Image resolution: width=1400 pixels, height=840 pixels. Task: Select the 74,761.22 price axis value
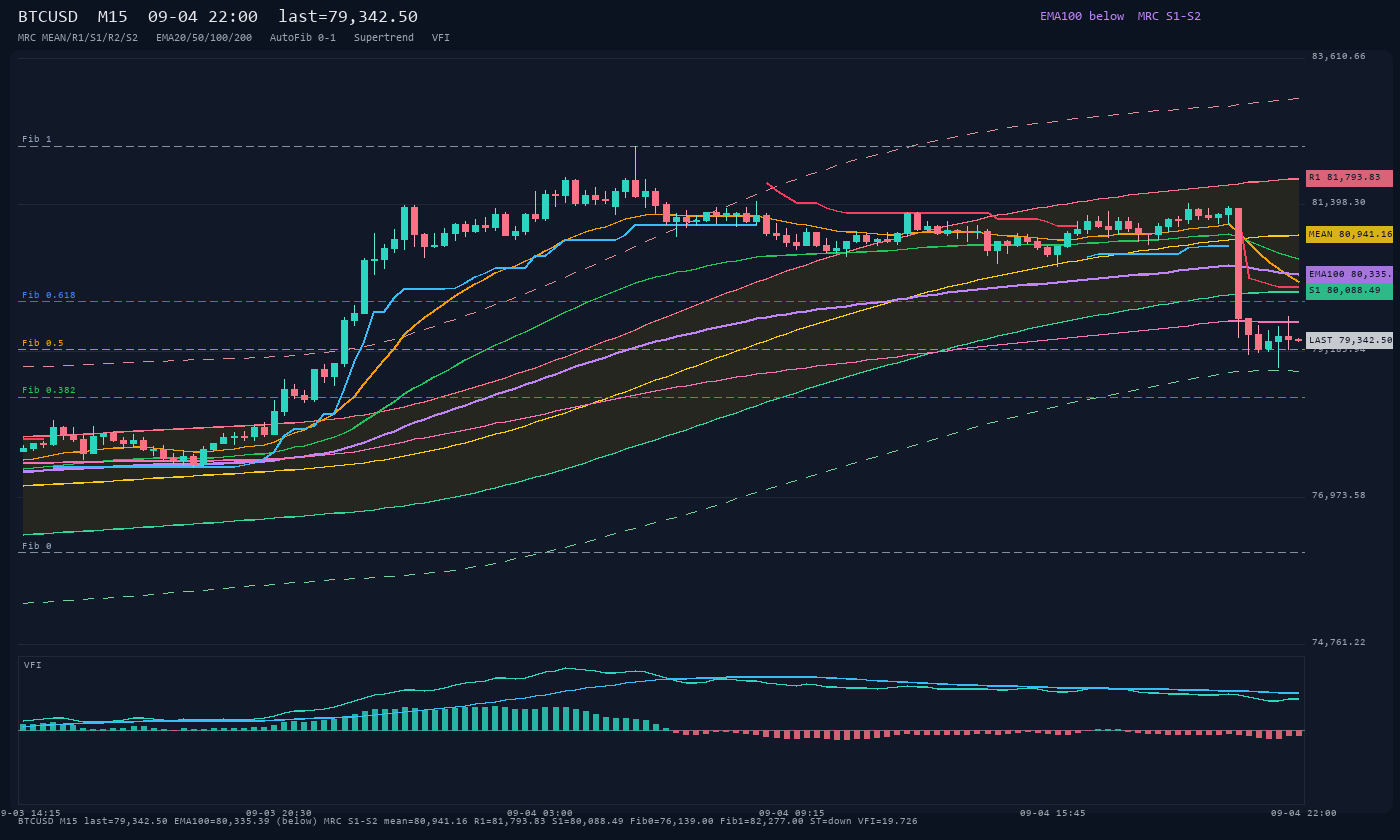(x=1338, y=642)
